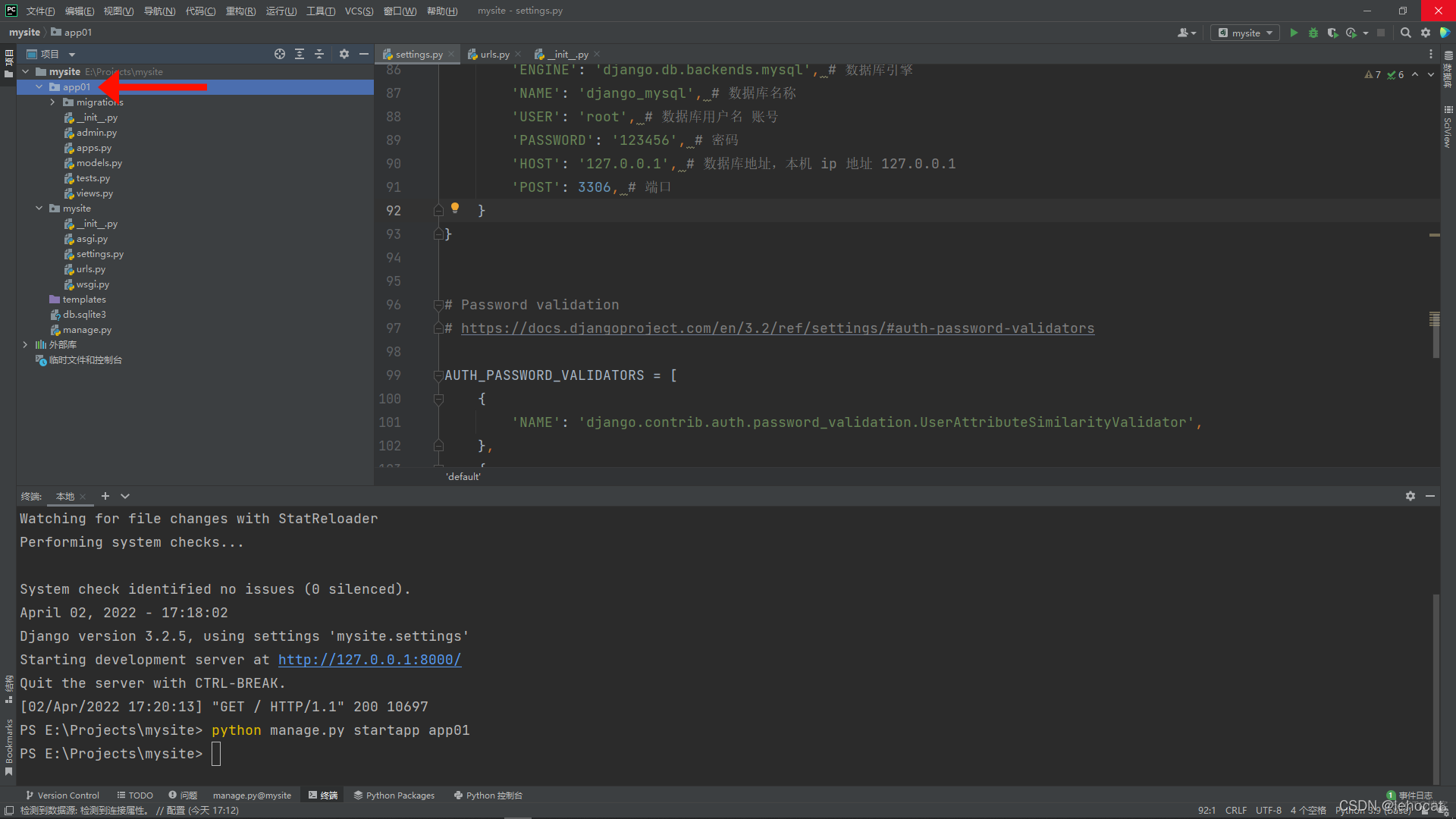
Task: Fold the AUTH_PASSWORD_VALIDATORS block
Action: (x=438, y=375)
